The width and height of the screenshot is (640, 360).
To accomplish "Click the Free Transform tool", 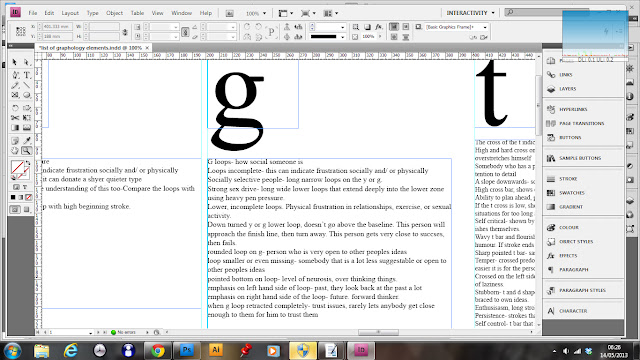I will pyautogui.click(x=27, y=118).
